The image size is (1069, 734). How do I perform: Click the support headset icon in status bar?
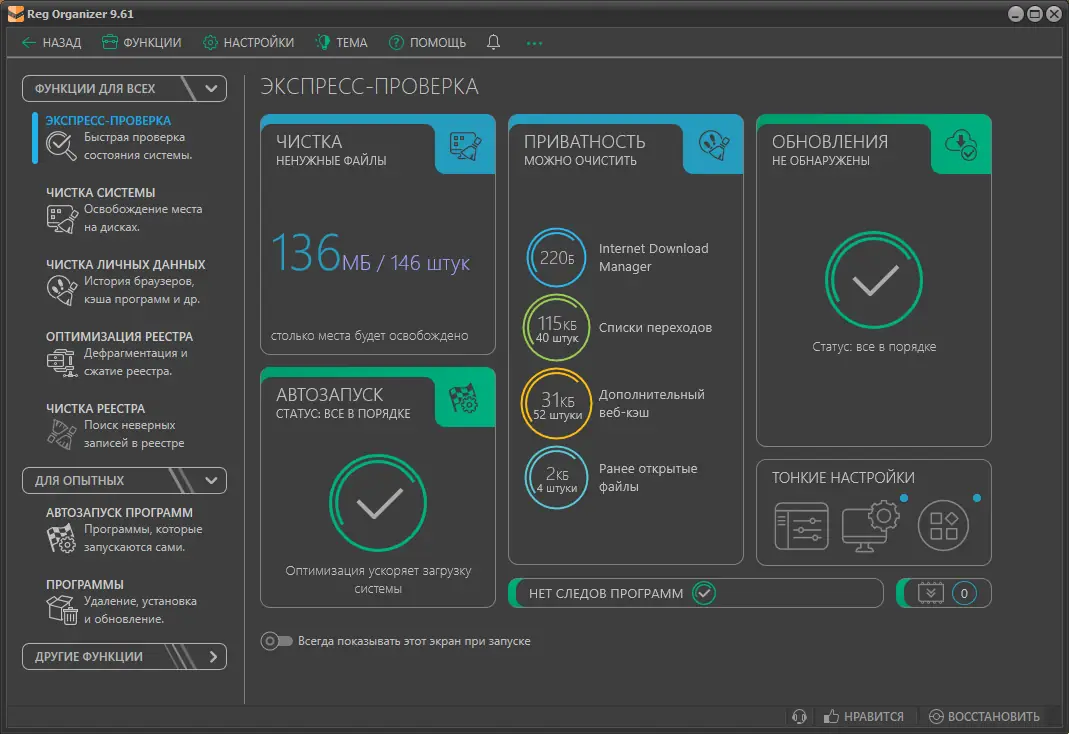click(x=799, y=716)
